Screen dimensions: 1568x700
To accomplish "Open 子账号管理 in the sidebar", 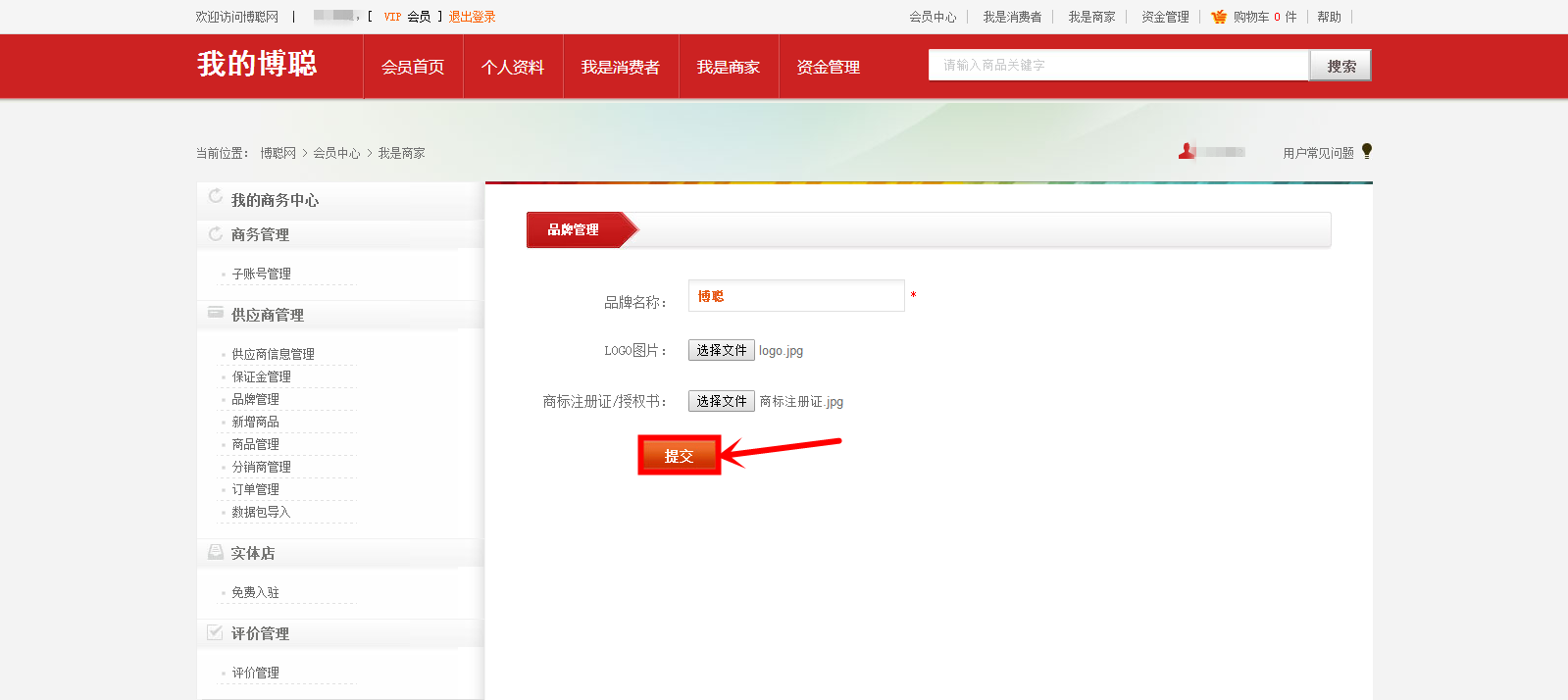I will pyautogui.click(x=261, y=274).
